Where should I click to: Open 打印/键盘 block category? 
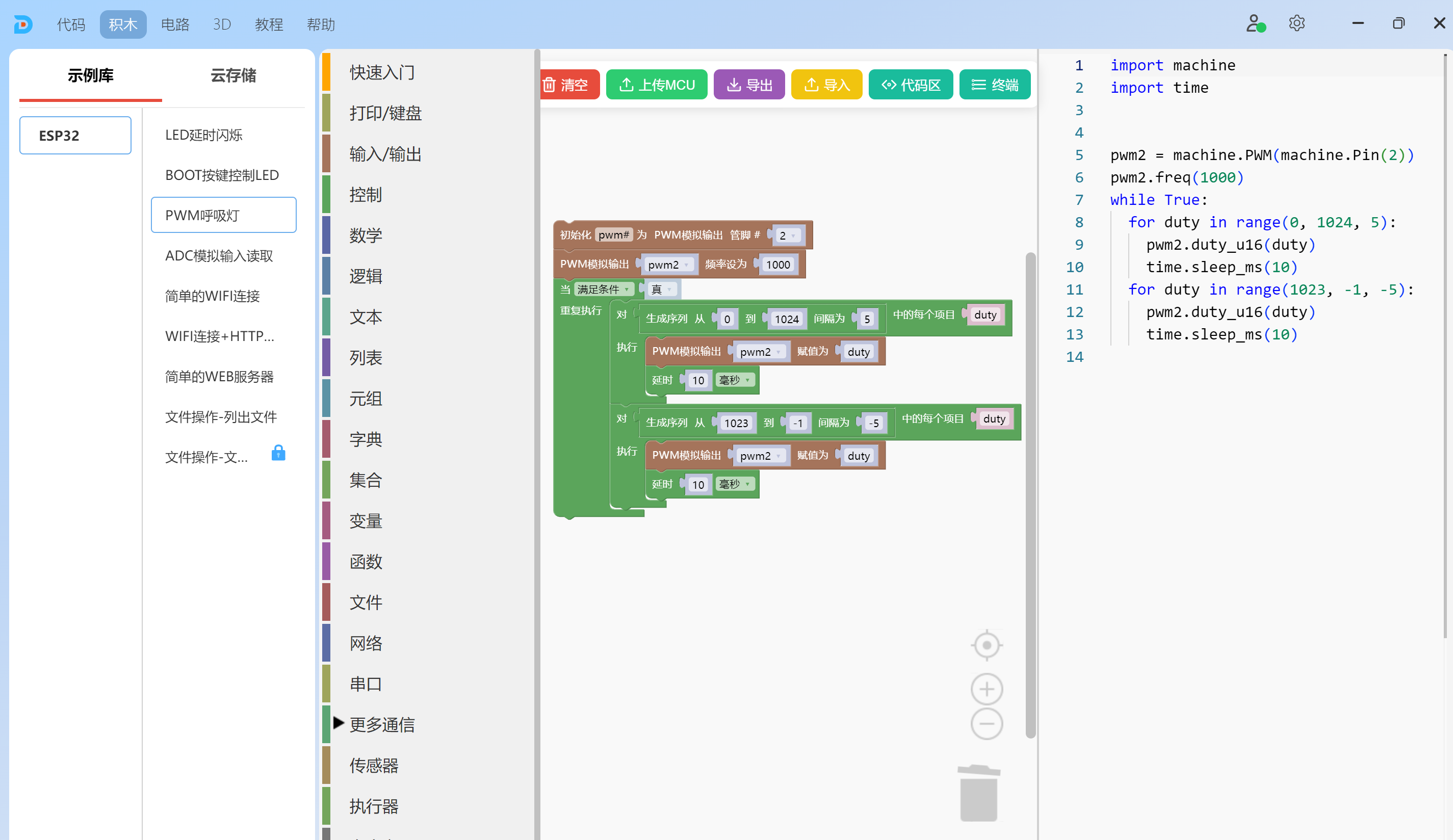(x=385, y=113)
